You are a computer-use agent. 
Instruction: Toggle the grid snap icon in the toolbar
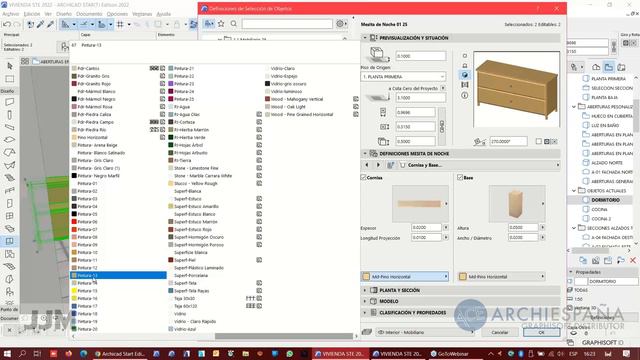[120, 24]
